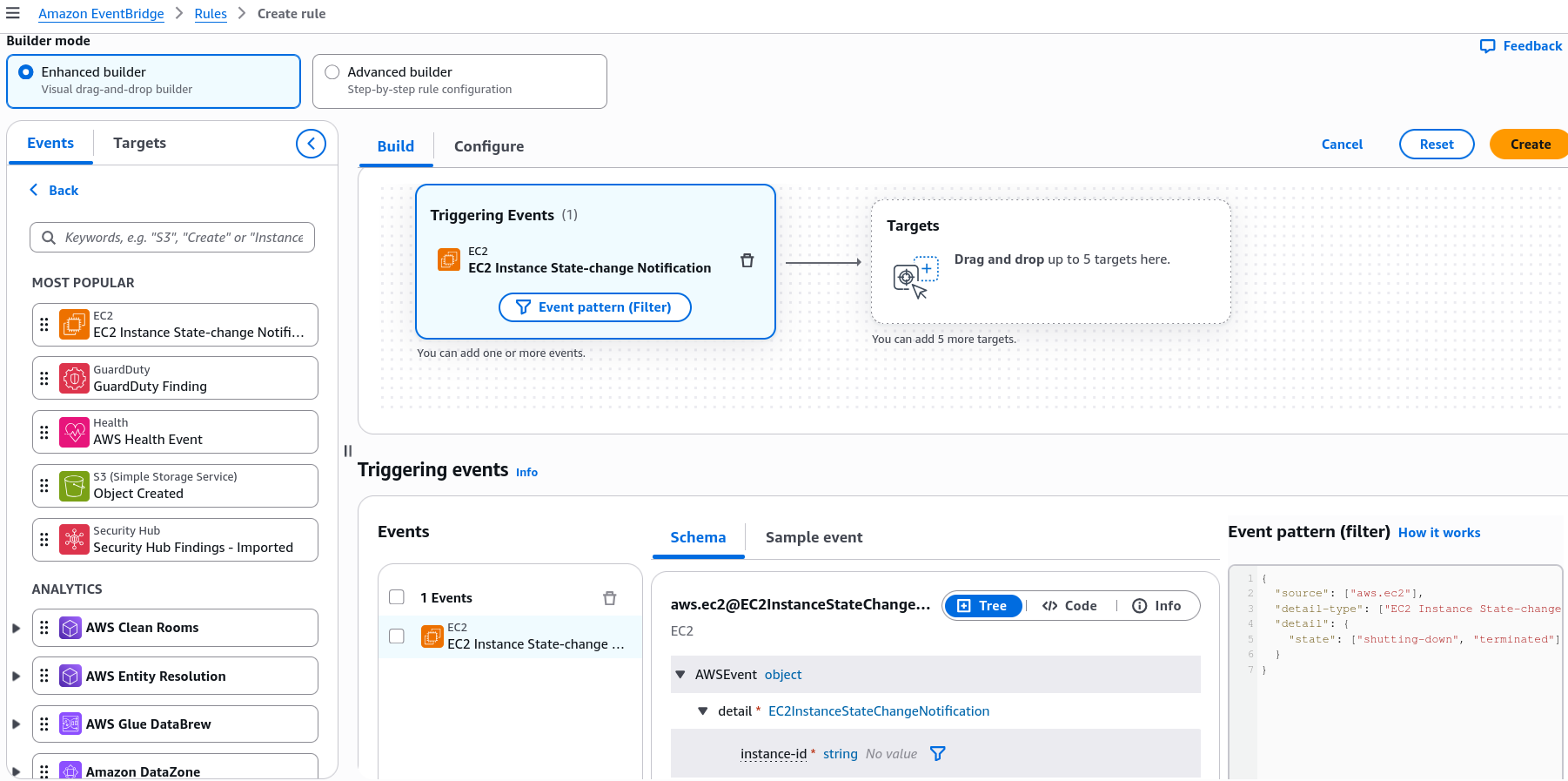Screen dimensions: 1568x781
Task: Click EC2 icon in events list row
Action: coord(432,636)
